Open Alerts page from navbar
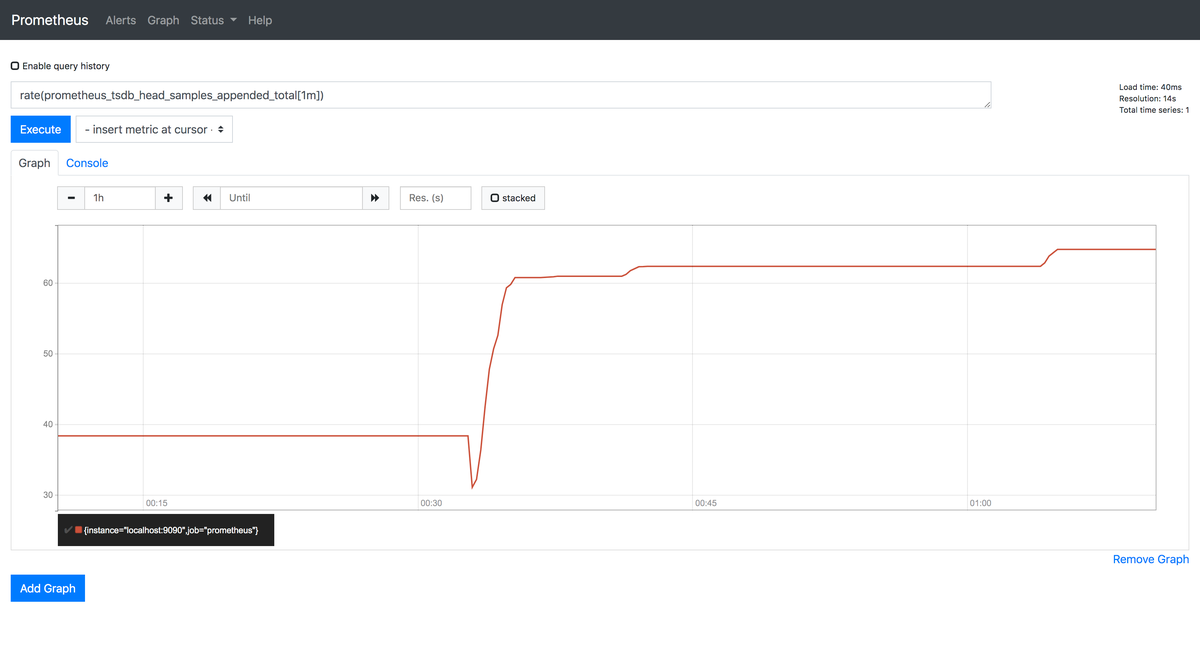This screenshot has width=1200, height=651. (121, 20)
